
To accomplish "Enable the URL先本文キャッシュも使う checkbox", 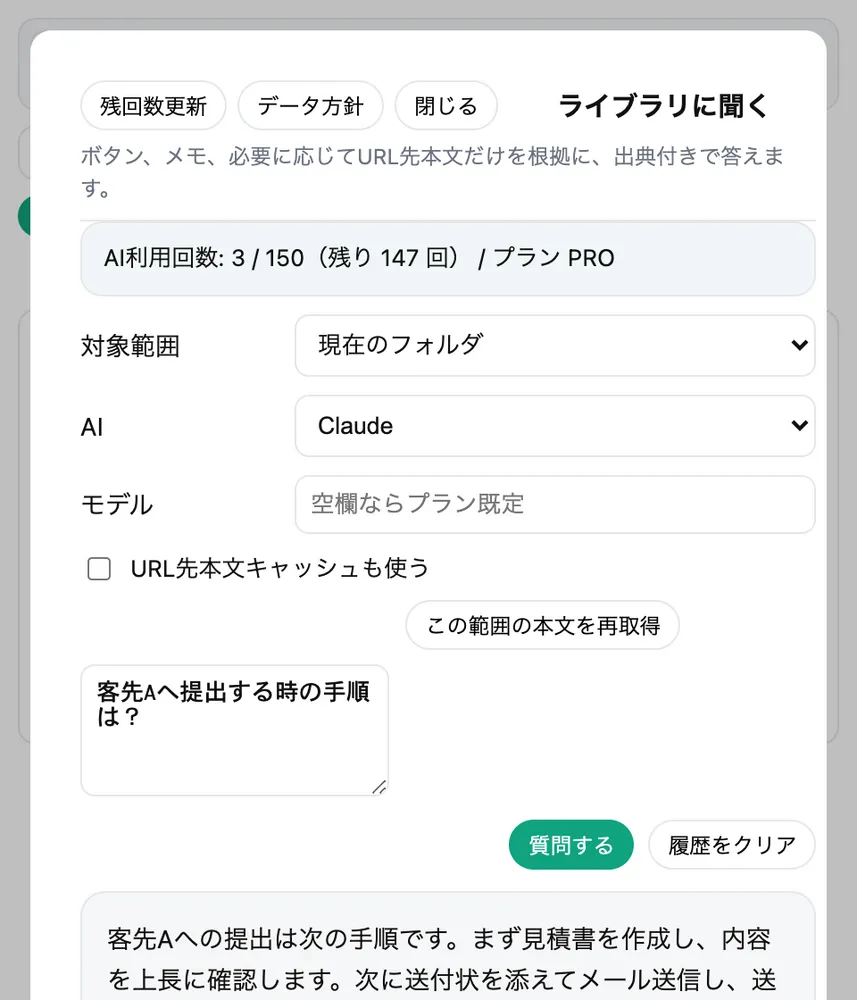I will (x=99, y=568).
